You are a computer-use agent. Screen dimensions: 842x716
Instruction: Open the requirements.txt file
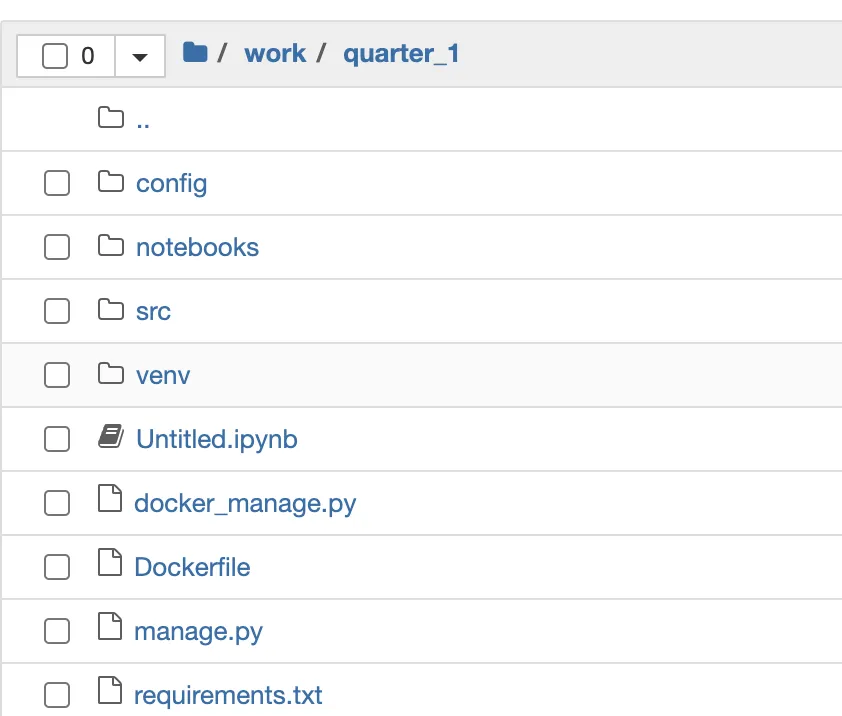228,694
